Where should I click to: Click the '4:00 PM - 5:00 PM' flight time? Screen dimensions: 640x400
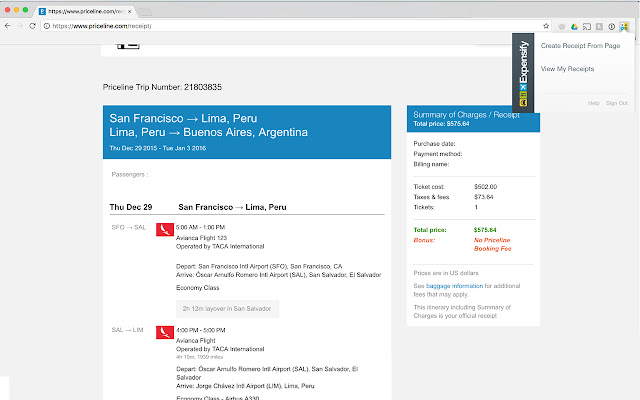tap(200, 330)
